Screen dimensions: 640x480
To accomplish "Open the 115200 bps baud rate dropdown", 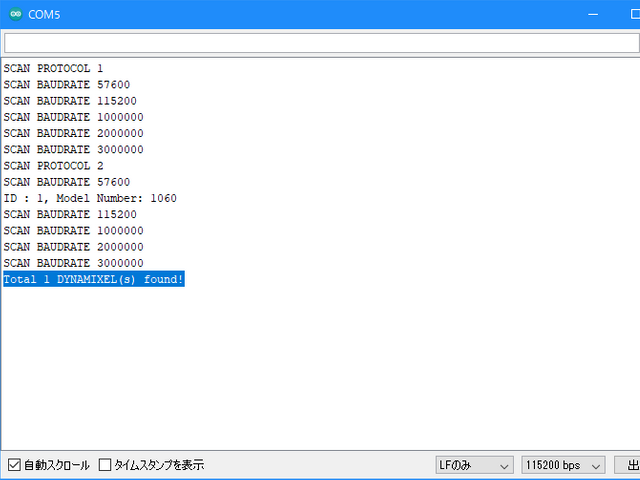I will point(564,465).
